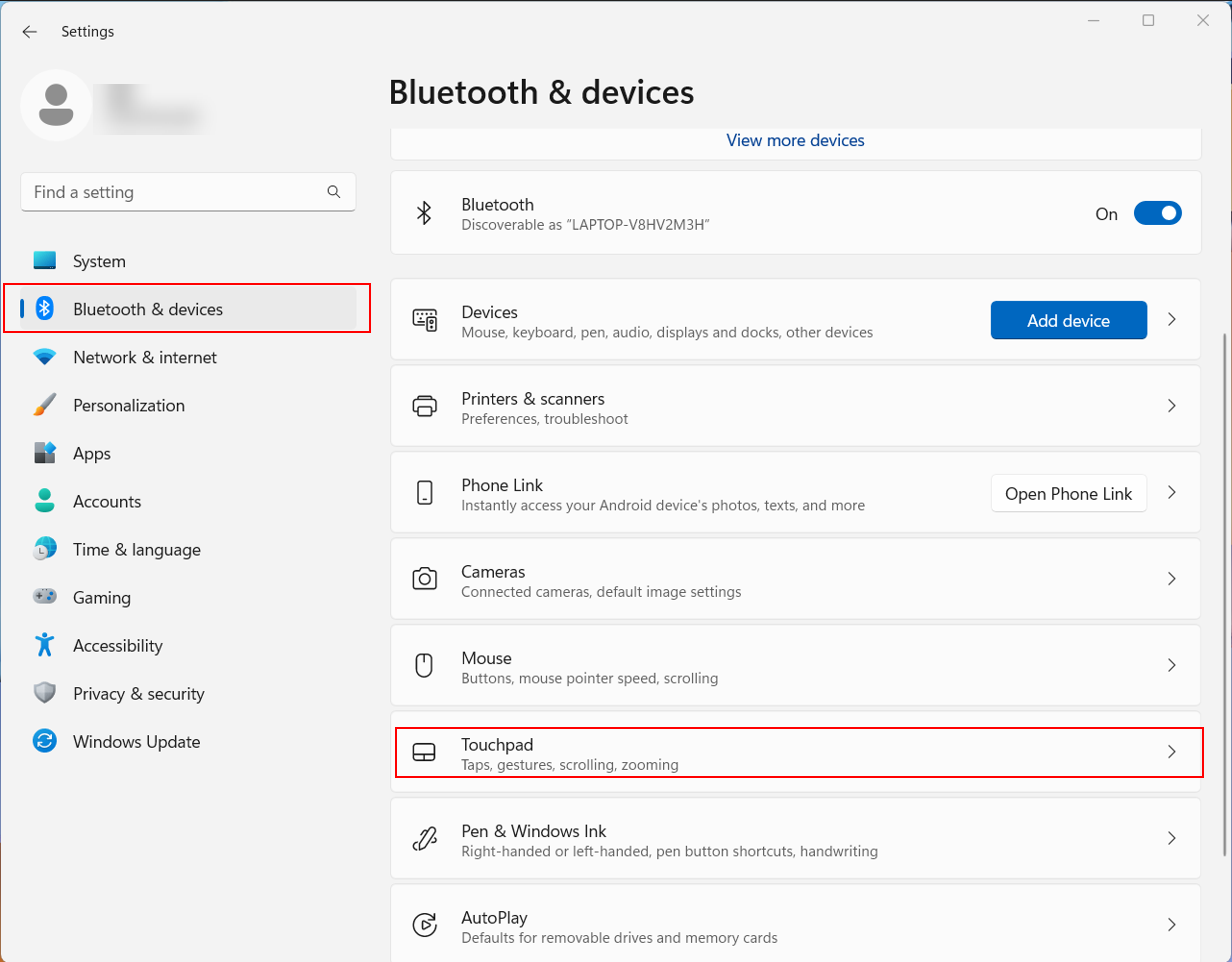This screenshot has height=962, width=1232.
Task: Click the Open Phone Link button
Action: 1068,493
